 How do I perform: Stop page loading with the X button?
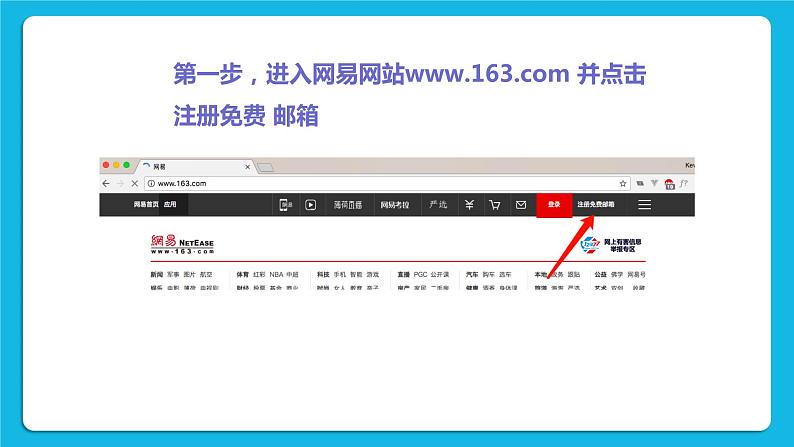point(134,183)
